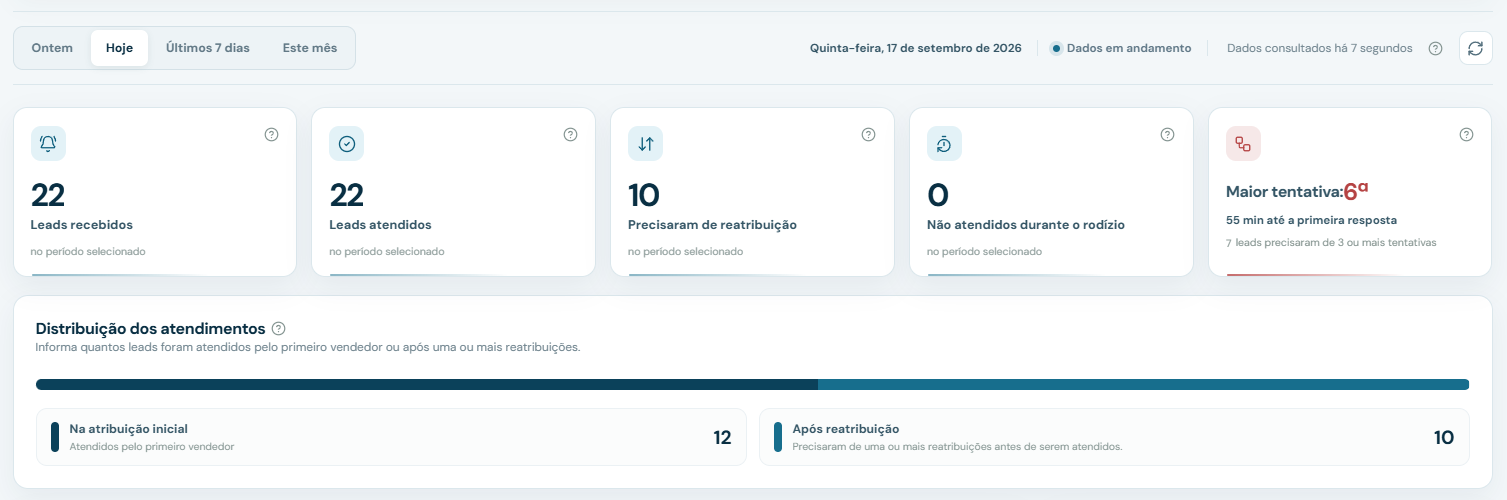Viewport: 1507px width, 500px height.
Task: Click the bell icon on Leads recebidos card
Action: tap(48, 144)
